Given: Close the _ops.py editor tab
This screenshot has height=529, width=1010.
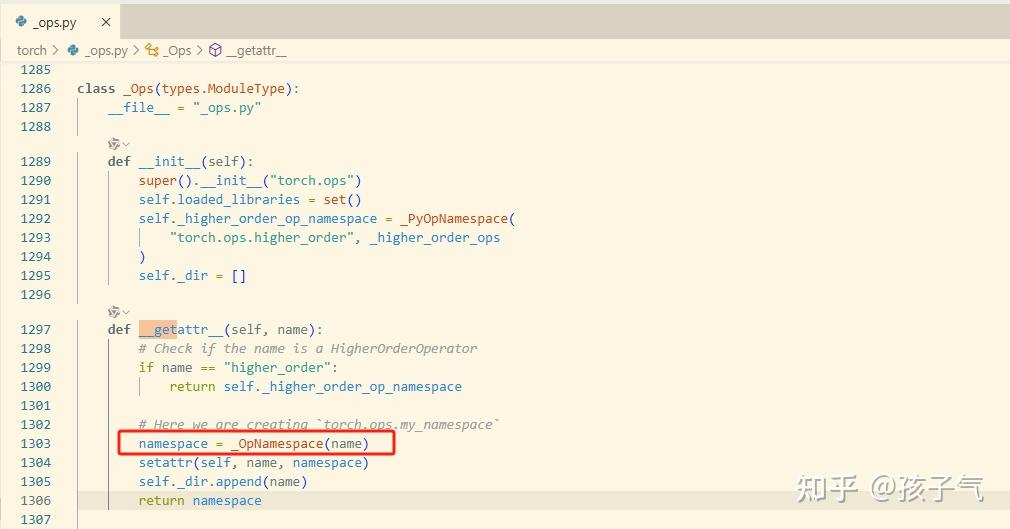Looking at the screenshot, I should point(106,23).
